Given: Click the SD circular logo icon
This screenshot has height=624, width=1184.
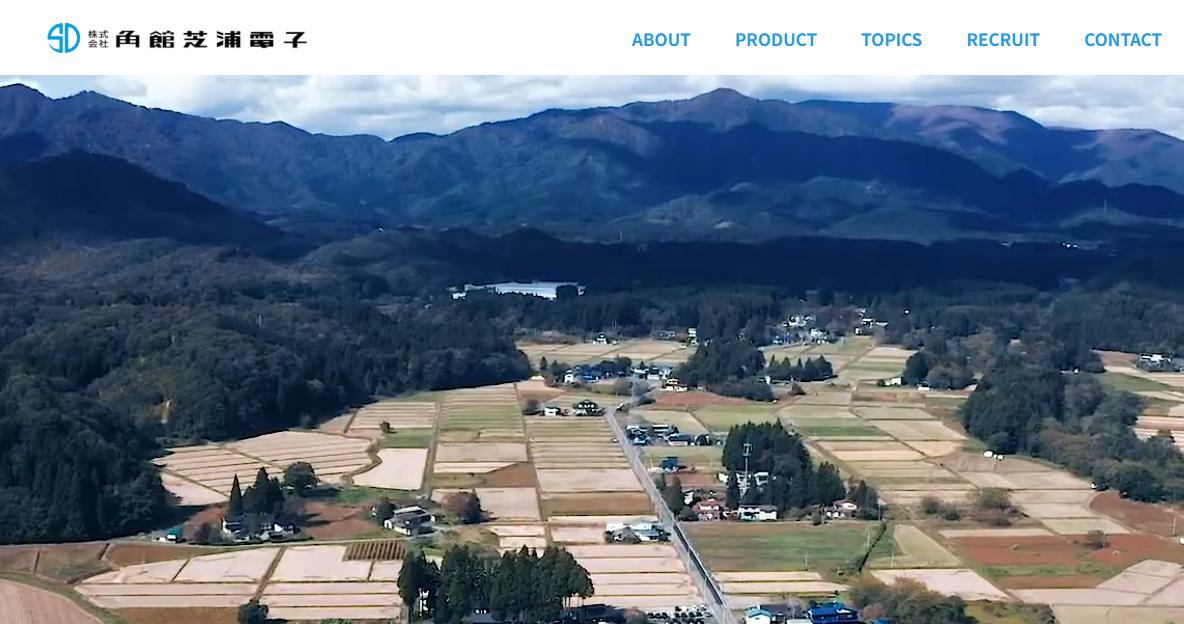Looking at the screenshot, I should tap(63, 38).
